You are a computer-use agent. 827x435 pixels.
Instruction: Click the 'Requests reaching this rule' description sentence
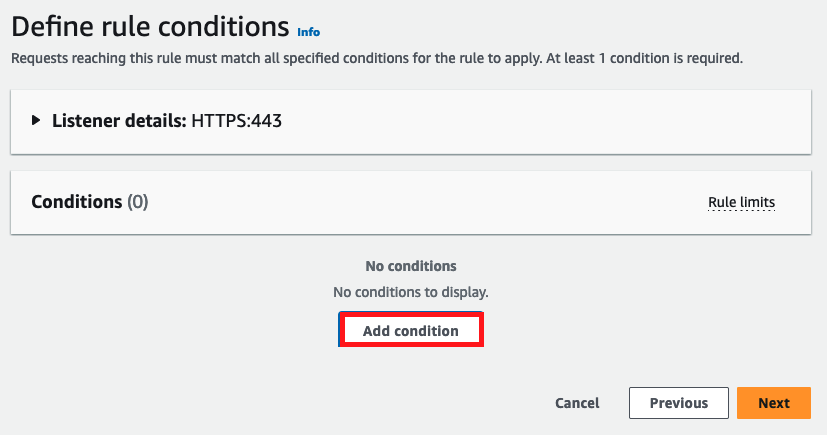pyautogui.click(x=200, y=59)
